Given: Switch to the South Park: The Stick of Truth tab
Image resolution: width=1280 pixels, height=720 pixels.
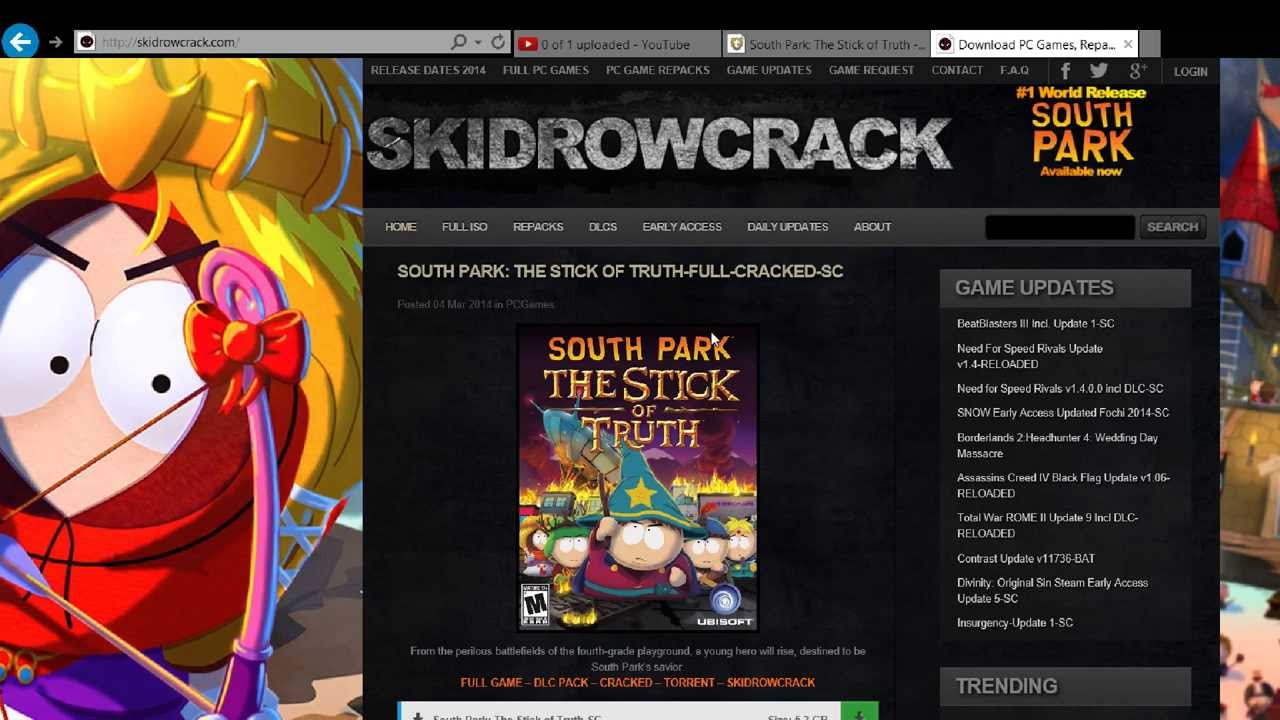Looking at the screenshot, I should tap(825, 44).
